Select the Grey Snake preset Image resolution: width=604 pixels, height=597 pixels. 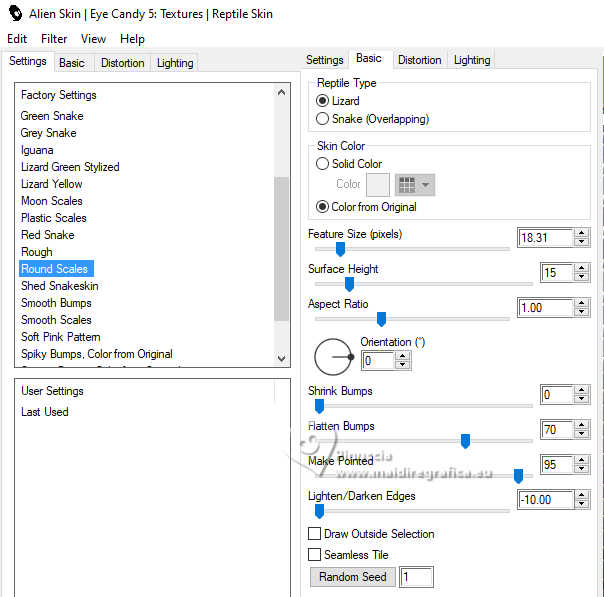pos(49,133)
